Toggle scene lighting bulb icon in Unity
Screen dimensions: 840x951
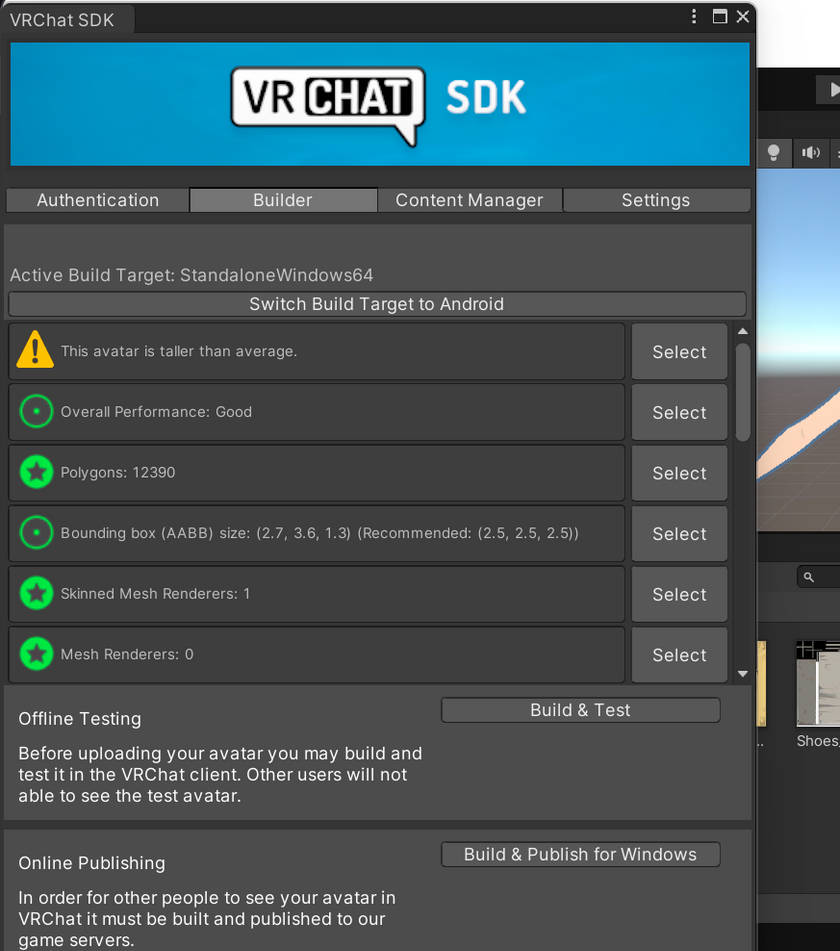(773, 152)
